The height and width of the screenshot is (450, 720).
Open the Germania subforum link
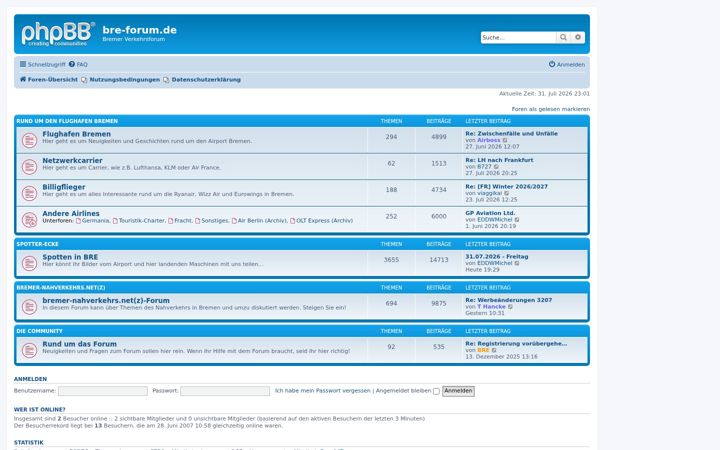96,221
